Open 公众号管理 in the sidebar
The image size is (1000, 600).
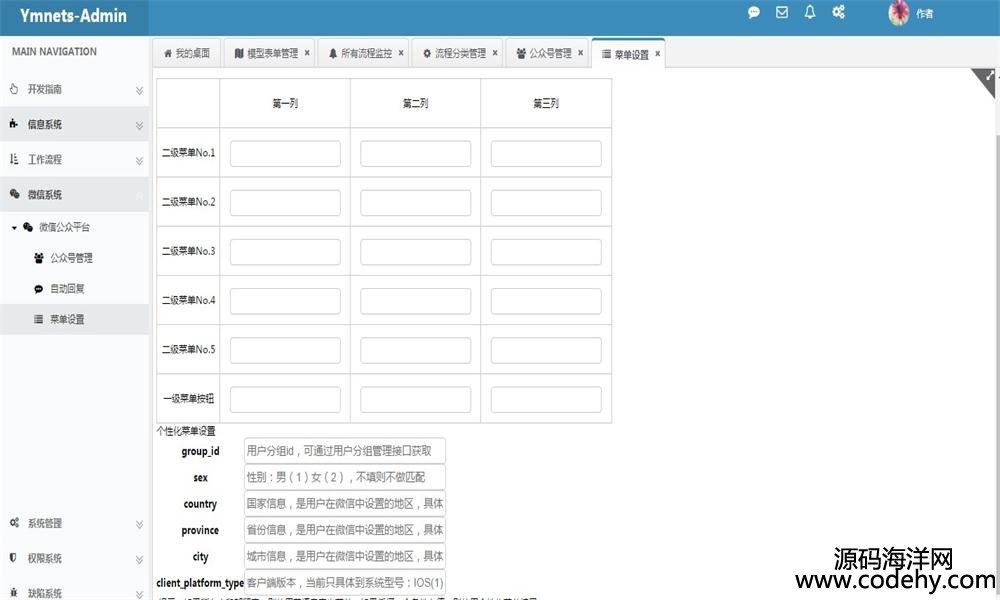(71, 258)
